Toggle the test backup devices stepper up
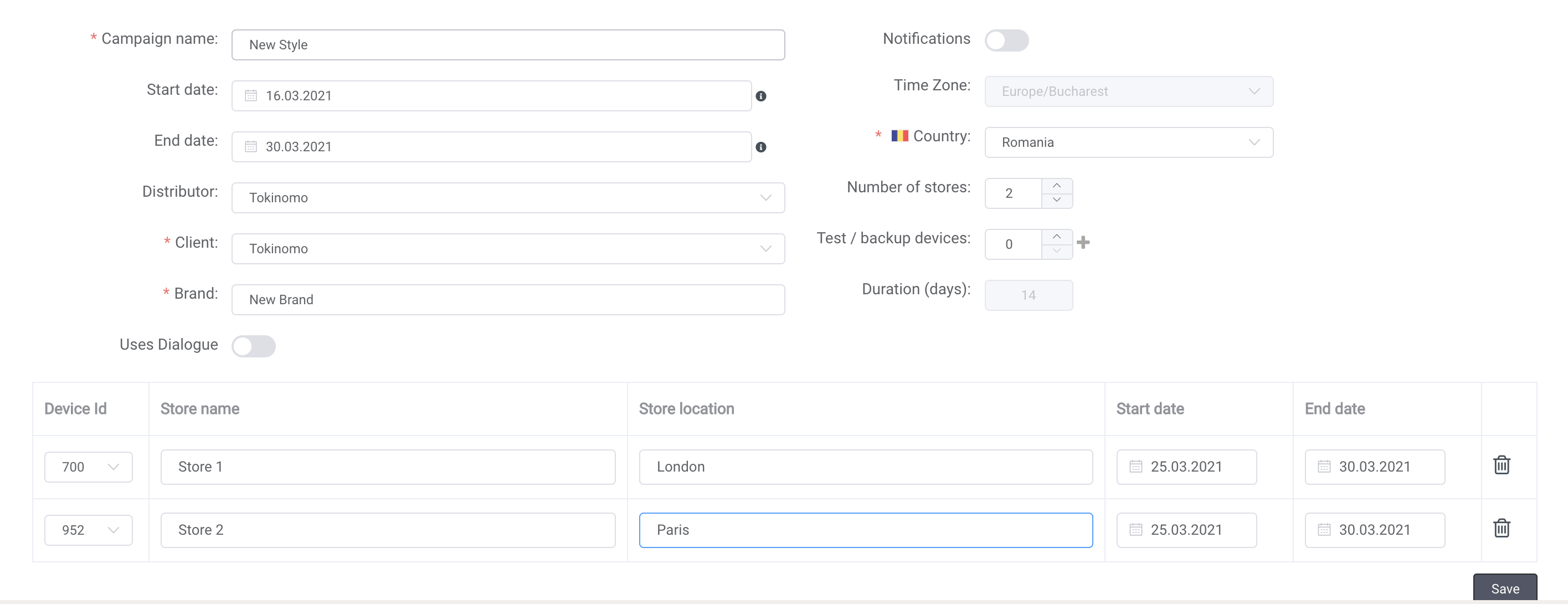 coord(1058,234)
